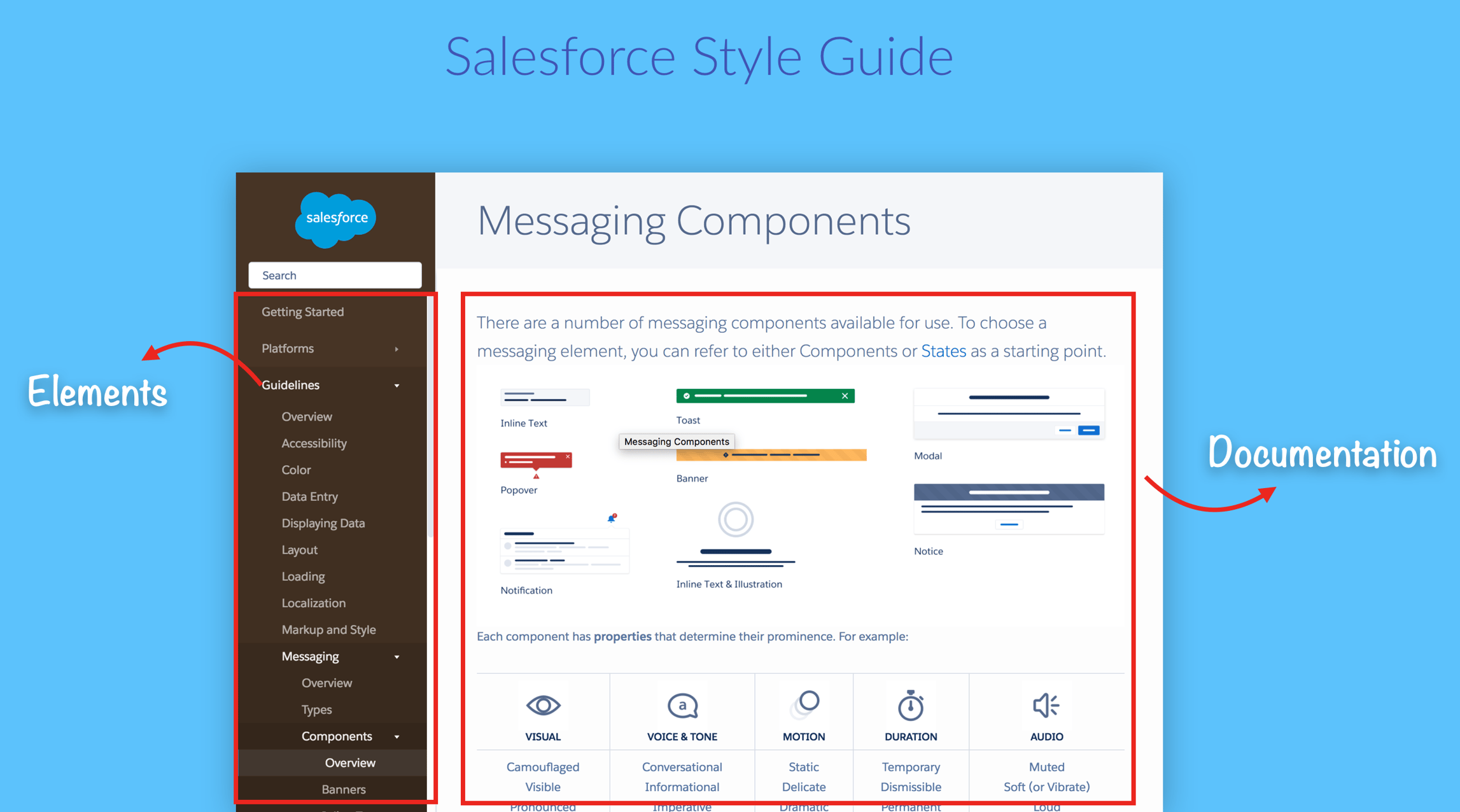The image size is (1460, 812).
Task: Open Displaying Data guideline
Action: coord(323,523)
